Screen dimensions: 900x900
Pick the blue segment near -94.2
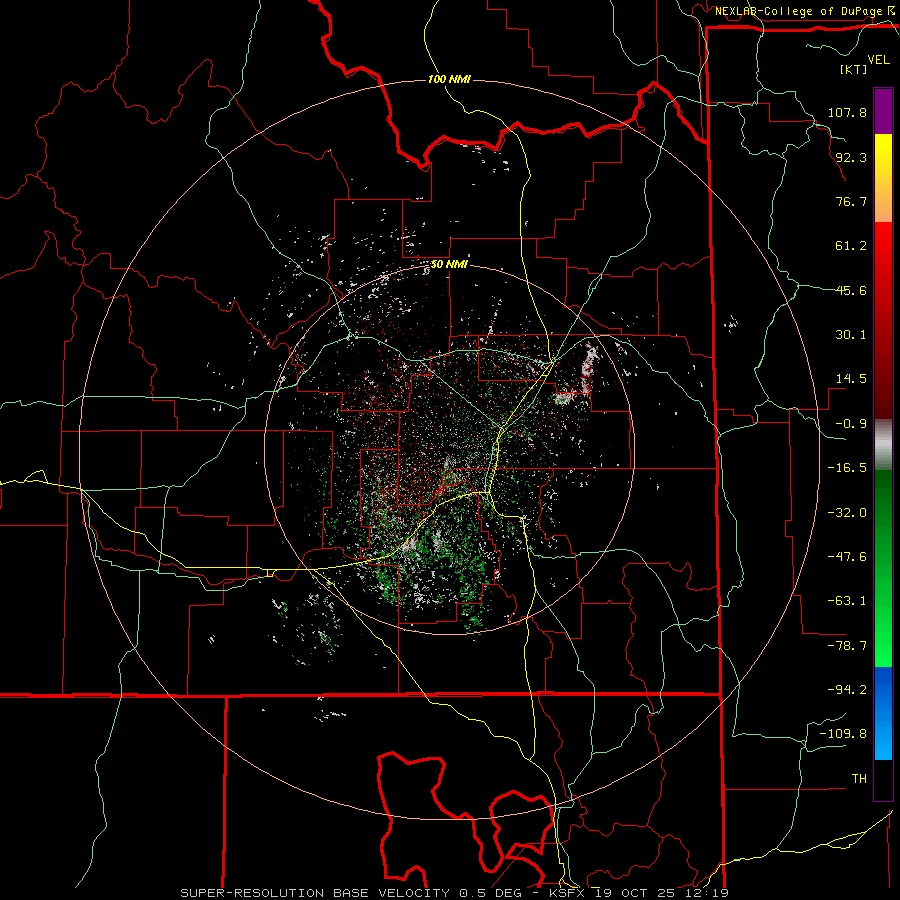point(883,689)
